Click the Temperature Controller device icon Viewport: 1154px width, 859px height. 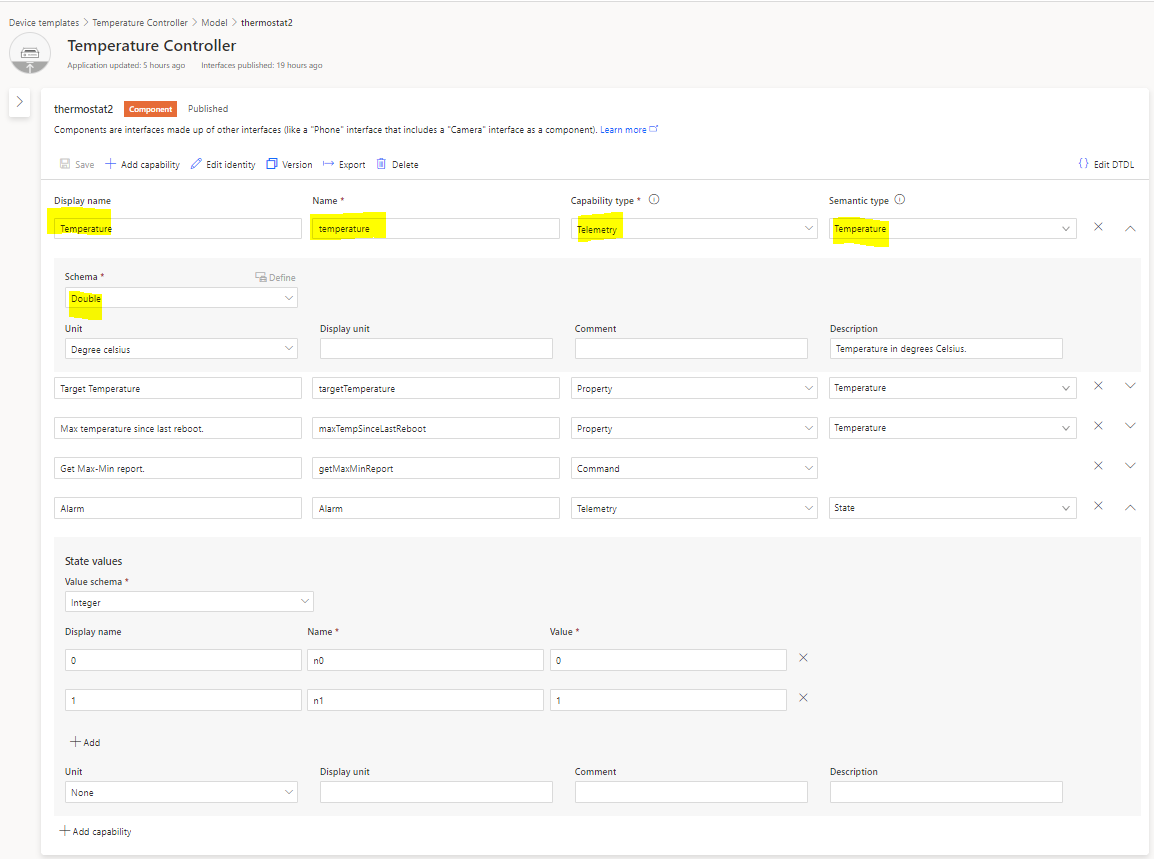click(x=29, y=53)
